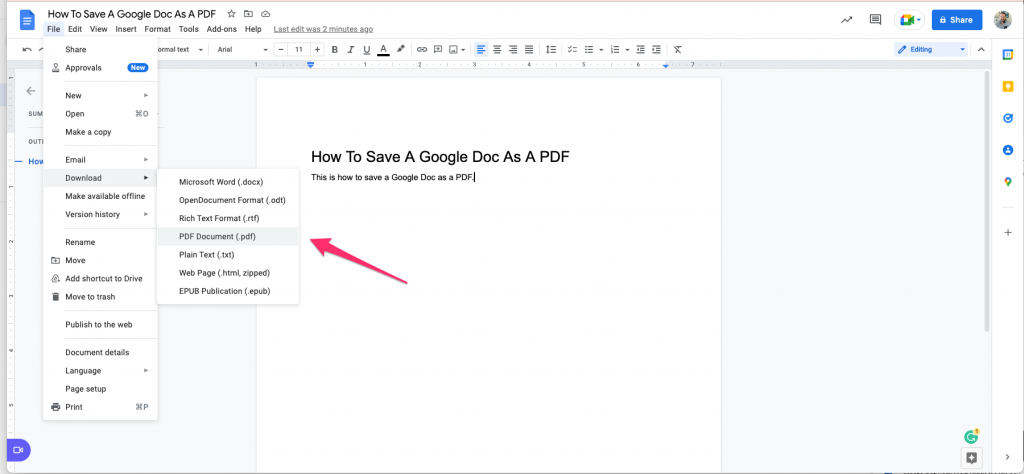This screenshot has height=474, width=1024.
Task: Open the Editing mode dropdown
Action: tap(931, 50)
